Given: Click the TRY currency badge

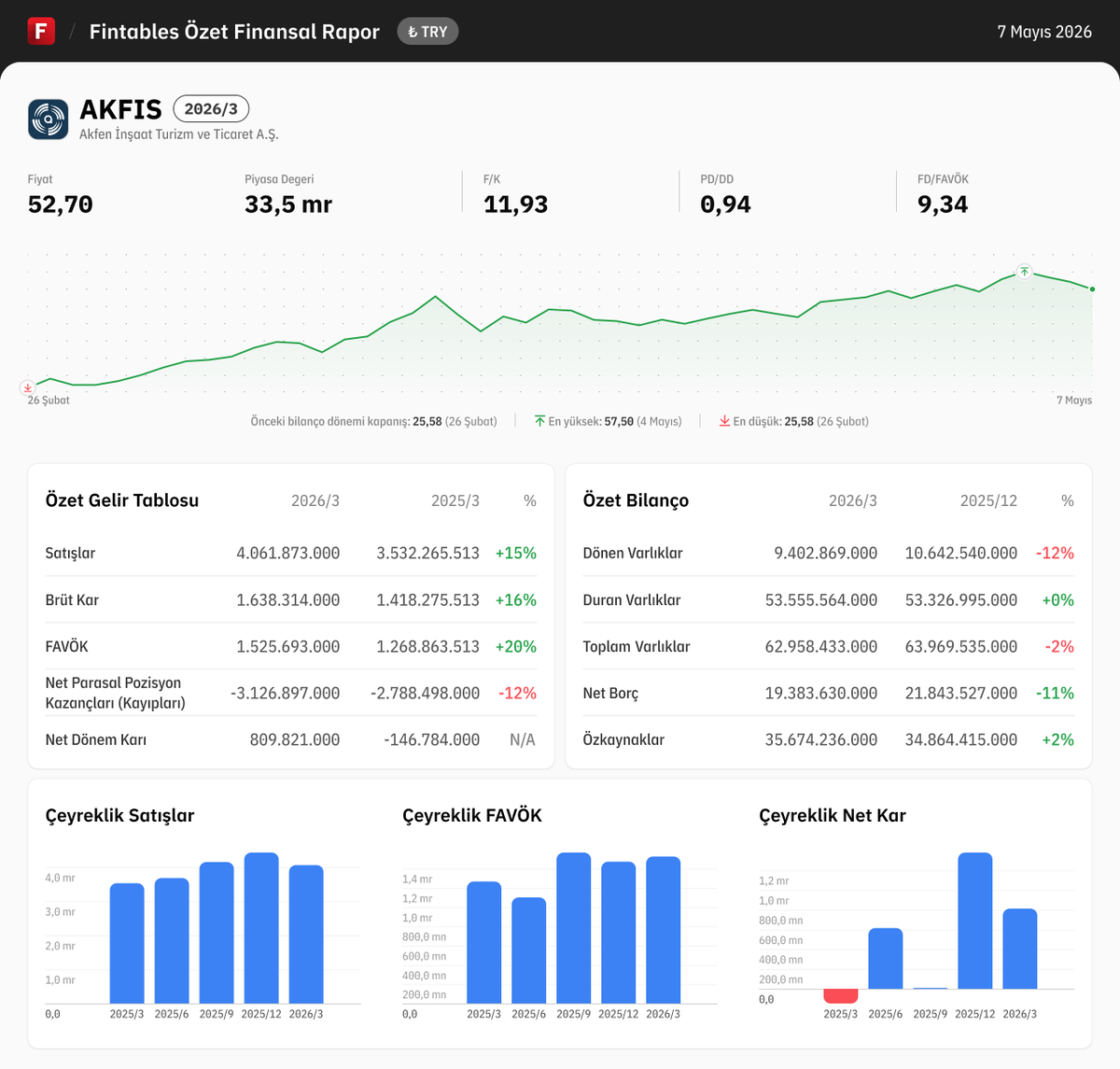Looking at the screenshot, I should point(427,32).
